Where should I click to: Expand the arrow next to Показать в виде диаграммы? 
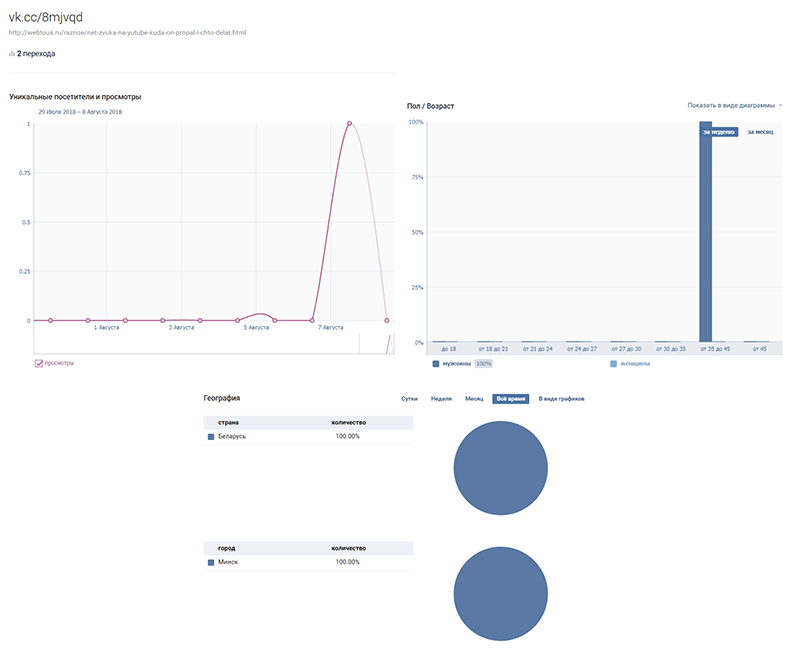click(x=780, y=105)
